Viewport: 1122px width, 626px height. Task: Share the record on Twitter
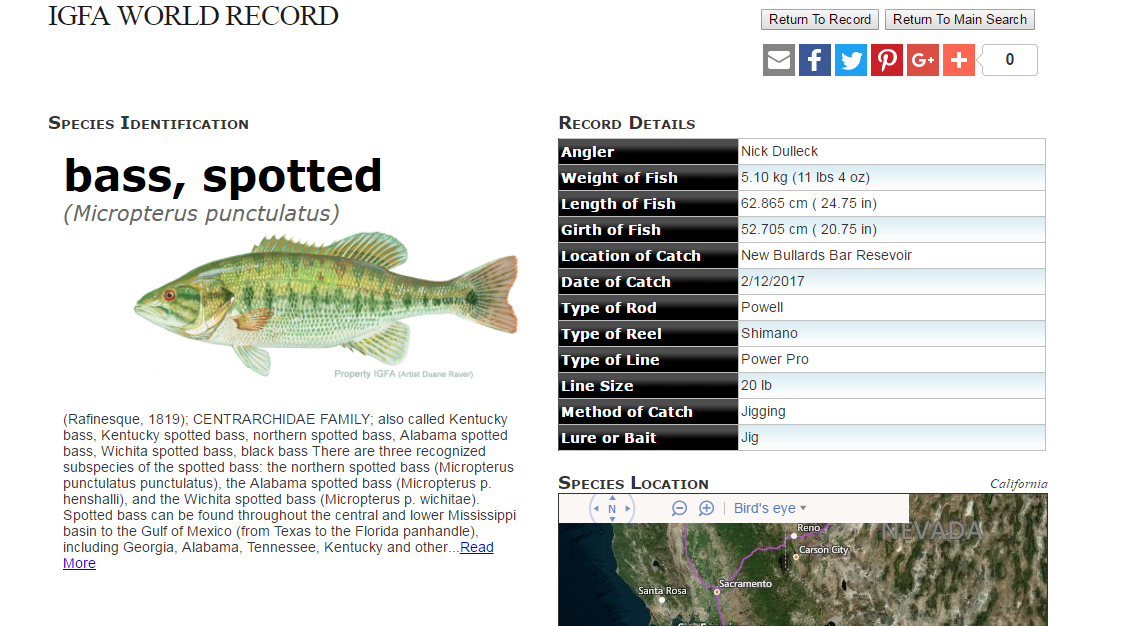pyautogui.click(x=851, y=60)
